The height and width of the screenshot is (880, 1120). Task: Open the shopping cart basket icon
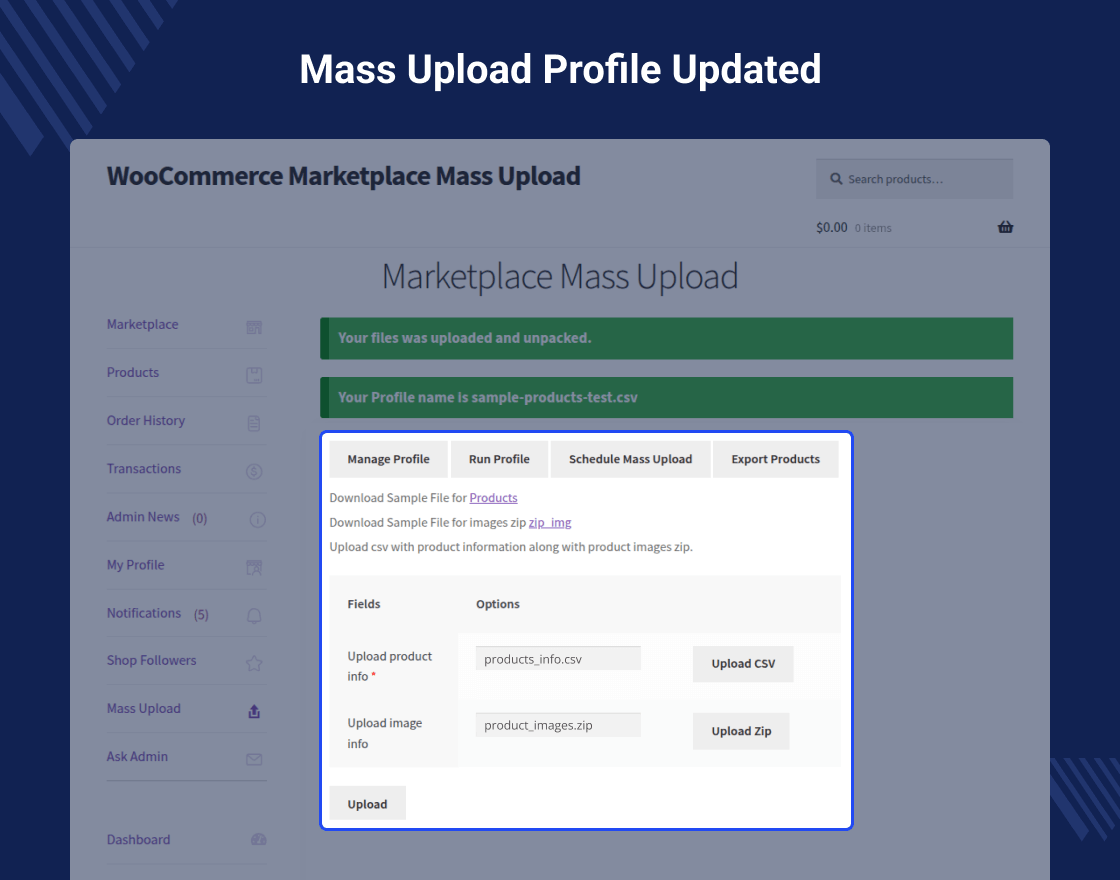(x=1005, y=227)
